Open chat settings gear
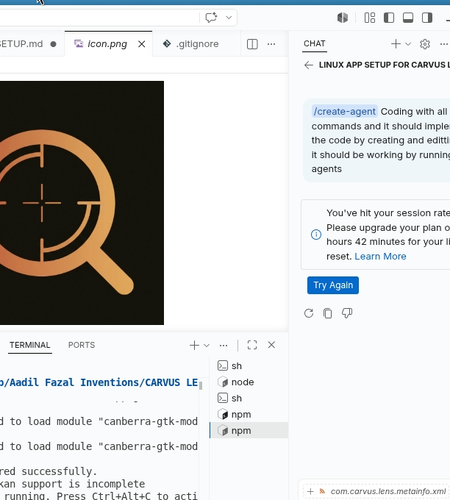Screen dimensions: 450x500 425,44
